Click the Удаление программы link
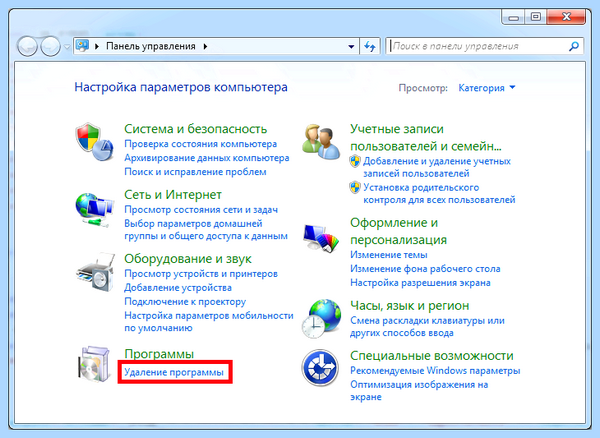The height and width of the screenshot is (438, 600). (174, 372)
